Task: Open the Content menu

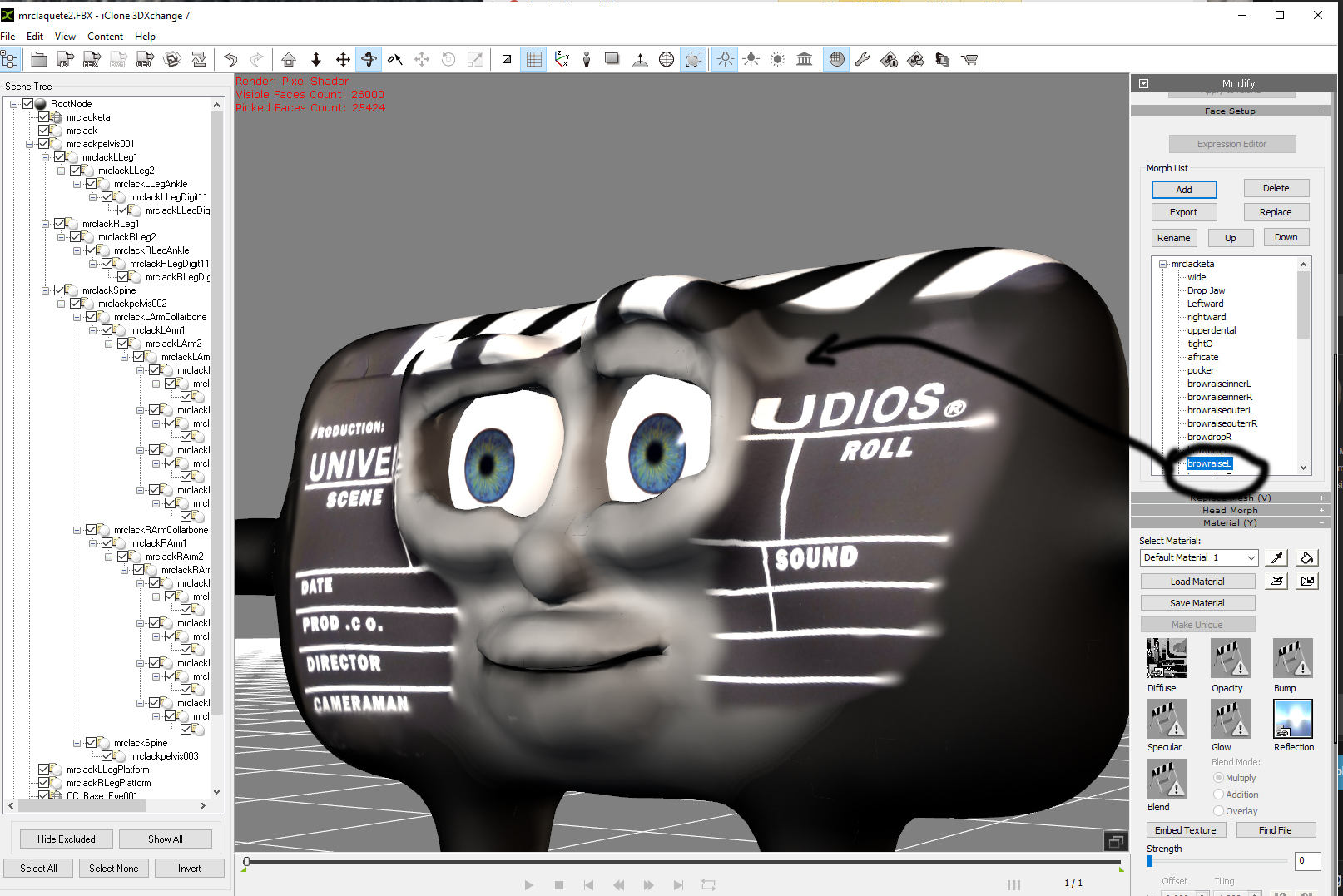Action: (x=105, y=37)
